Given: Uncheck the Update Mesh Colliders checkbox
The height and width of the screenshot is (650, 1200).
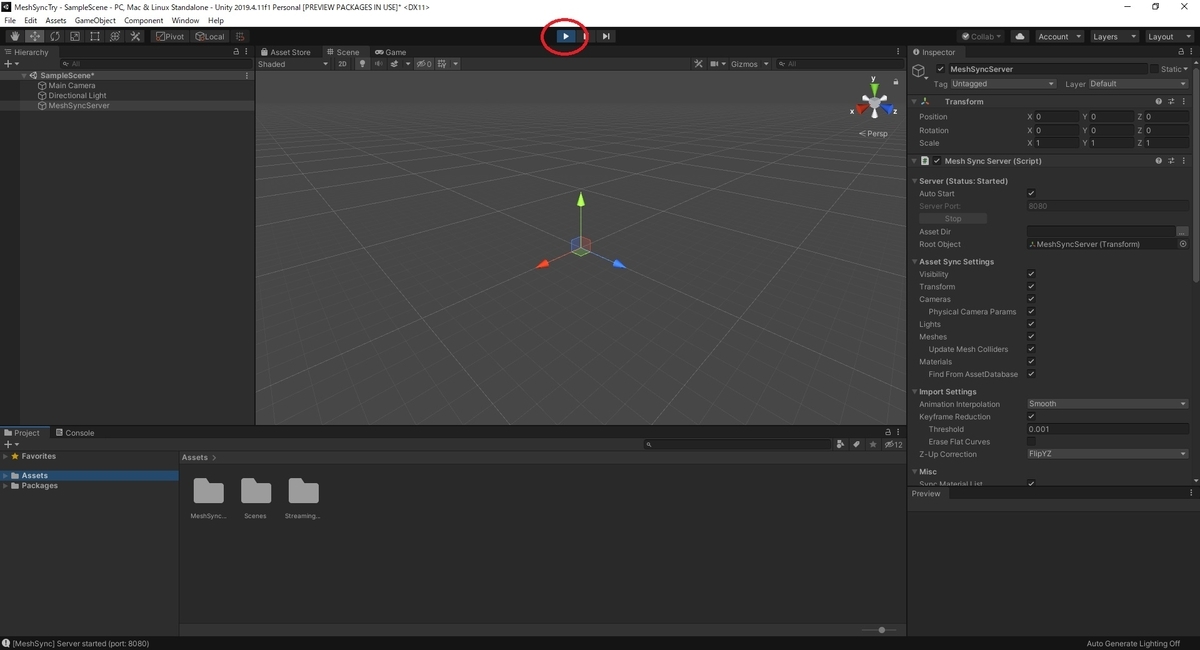Looking at the screenshot, I should click(1031, 349).
